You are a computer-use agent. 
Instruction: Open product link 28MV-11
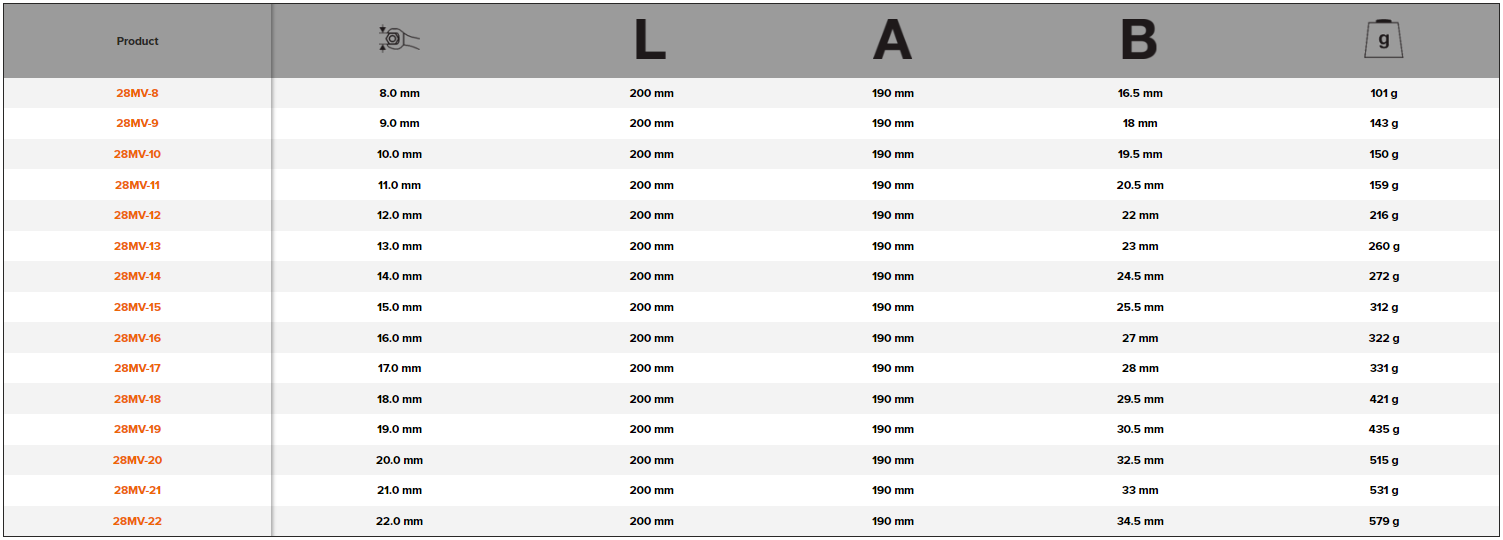[x=138, y=185]
